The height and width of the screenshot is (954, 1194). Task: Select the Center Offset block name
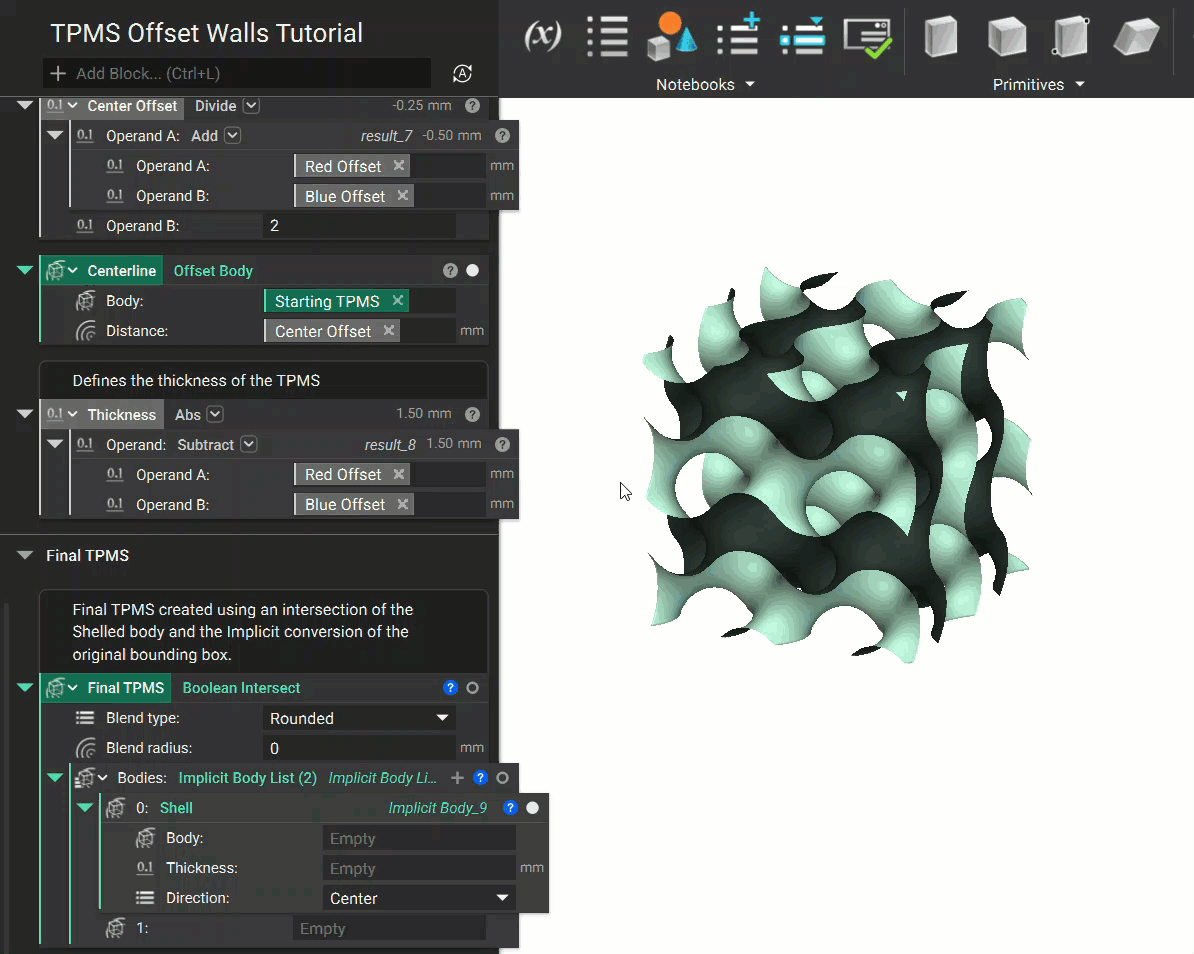[x=132, y=106]
